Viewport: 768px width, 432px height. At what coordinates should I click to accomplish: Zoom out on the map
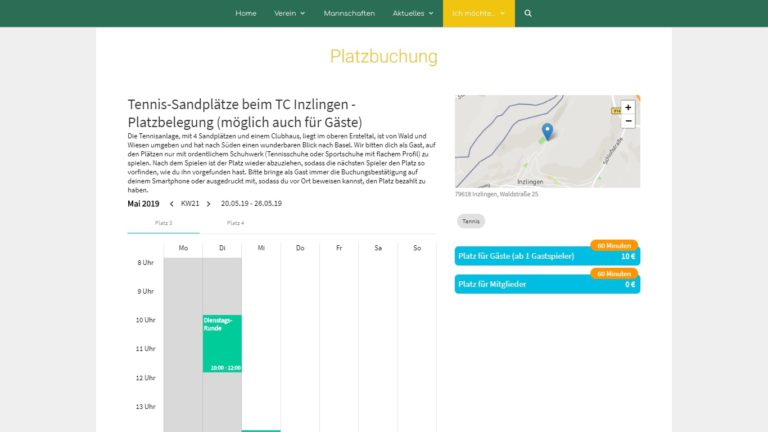(x=628, y=121)
